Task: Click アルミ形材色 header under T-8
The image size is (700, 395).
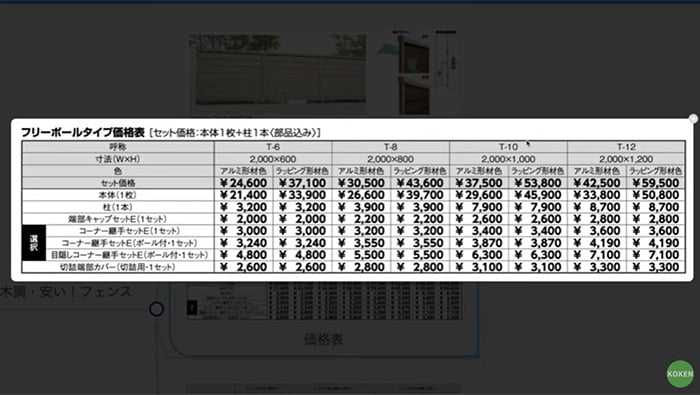Action: (x=361, y=171)
